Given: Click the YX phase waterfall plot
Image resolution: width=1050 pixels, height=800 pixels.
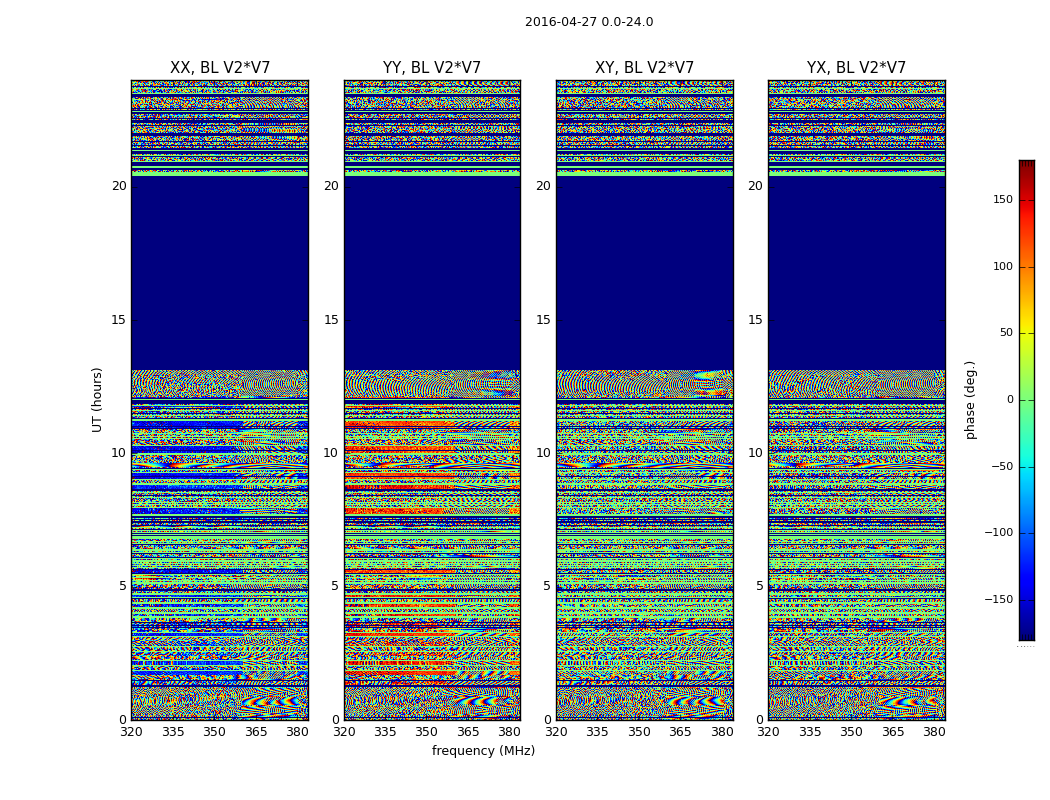Looking at the screenshot, I should 856,400.
